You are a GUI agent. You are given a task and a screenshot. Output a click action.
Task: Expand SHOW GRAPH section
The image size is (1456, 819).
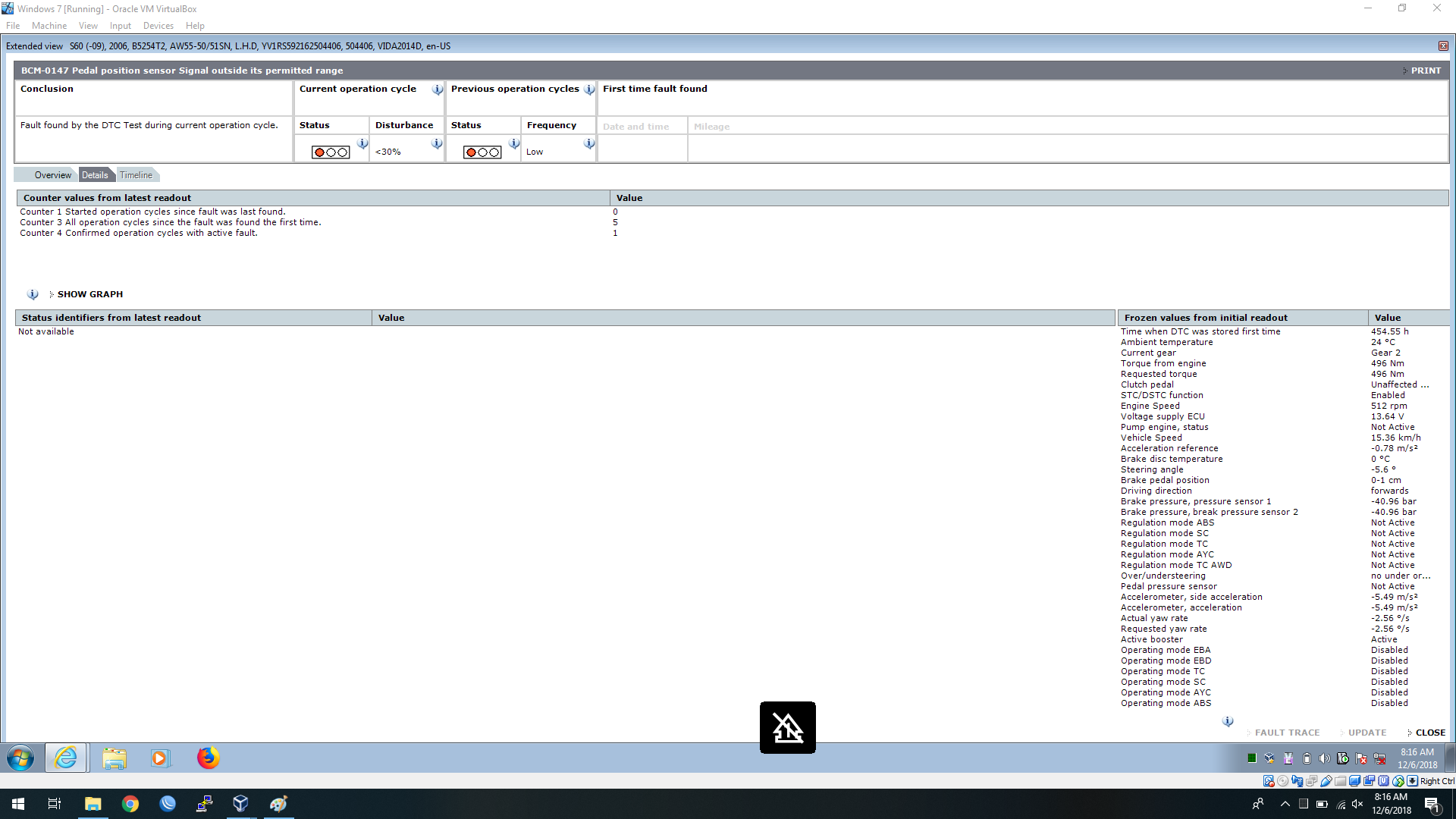click(x=89, y=294)
